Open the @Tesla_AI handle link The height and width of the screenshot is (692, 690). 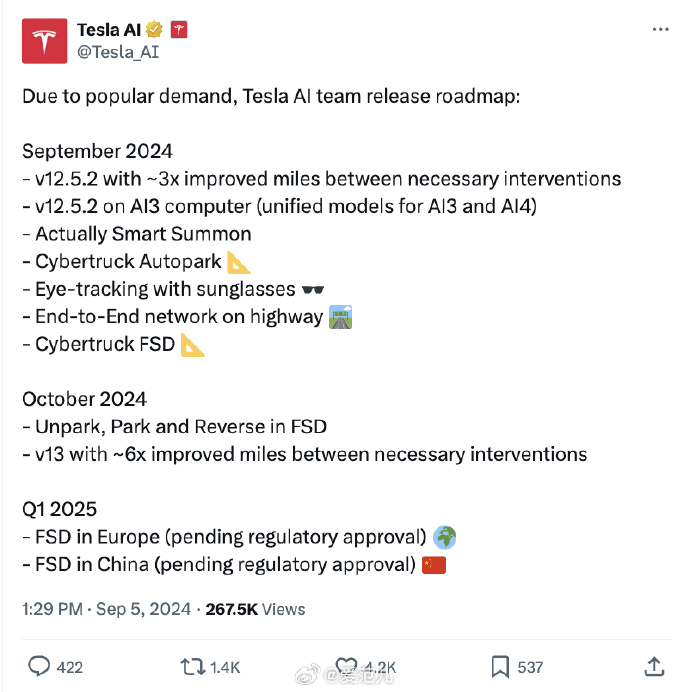[118, 52]
